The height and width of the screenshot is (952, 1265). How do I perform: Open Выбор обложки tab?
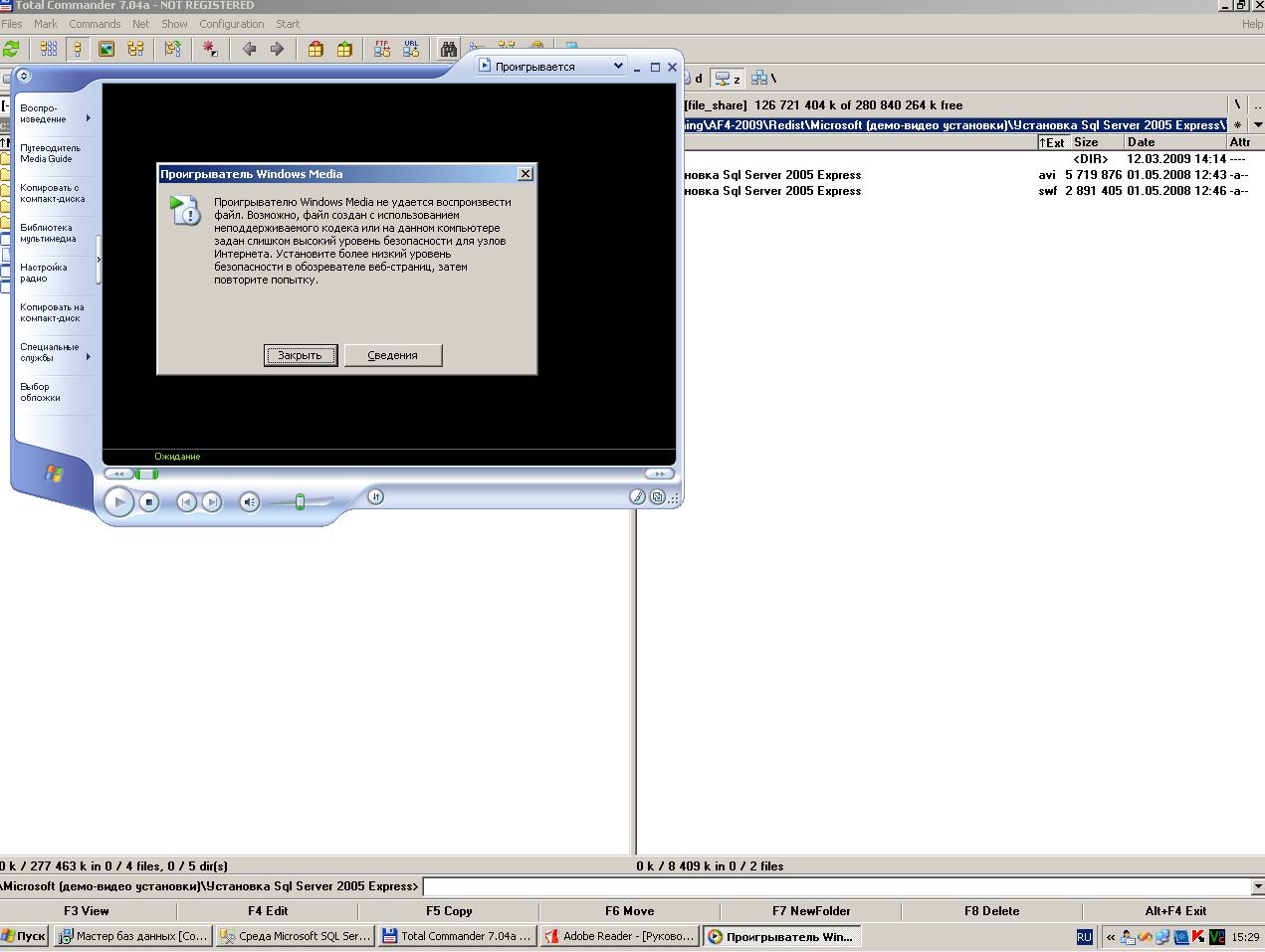tap(41, 392)
